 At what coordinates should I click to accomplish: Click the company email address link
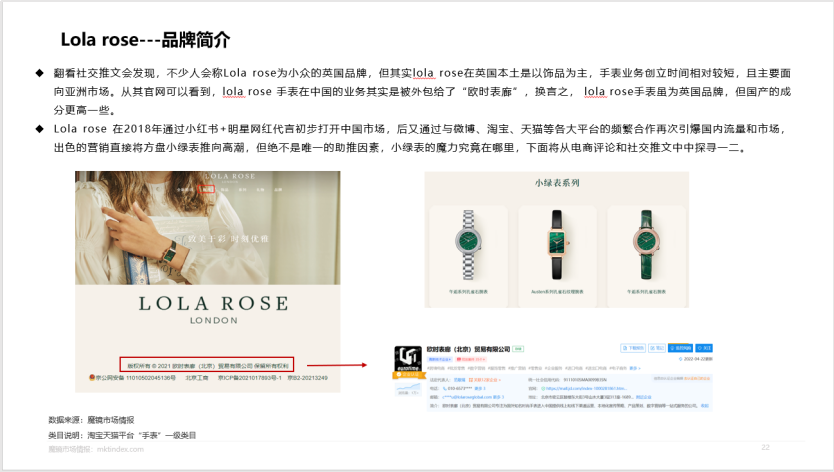467,397
